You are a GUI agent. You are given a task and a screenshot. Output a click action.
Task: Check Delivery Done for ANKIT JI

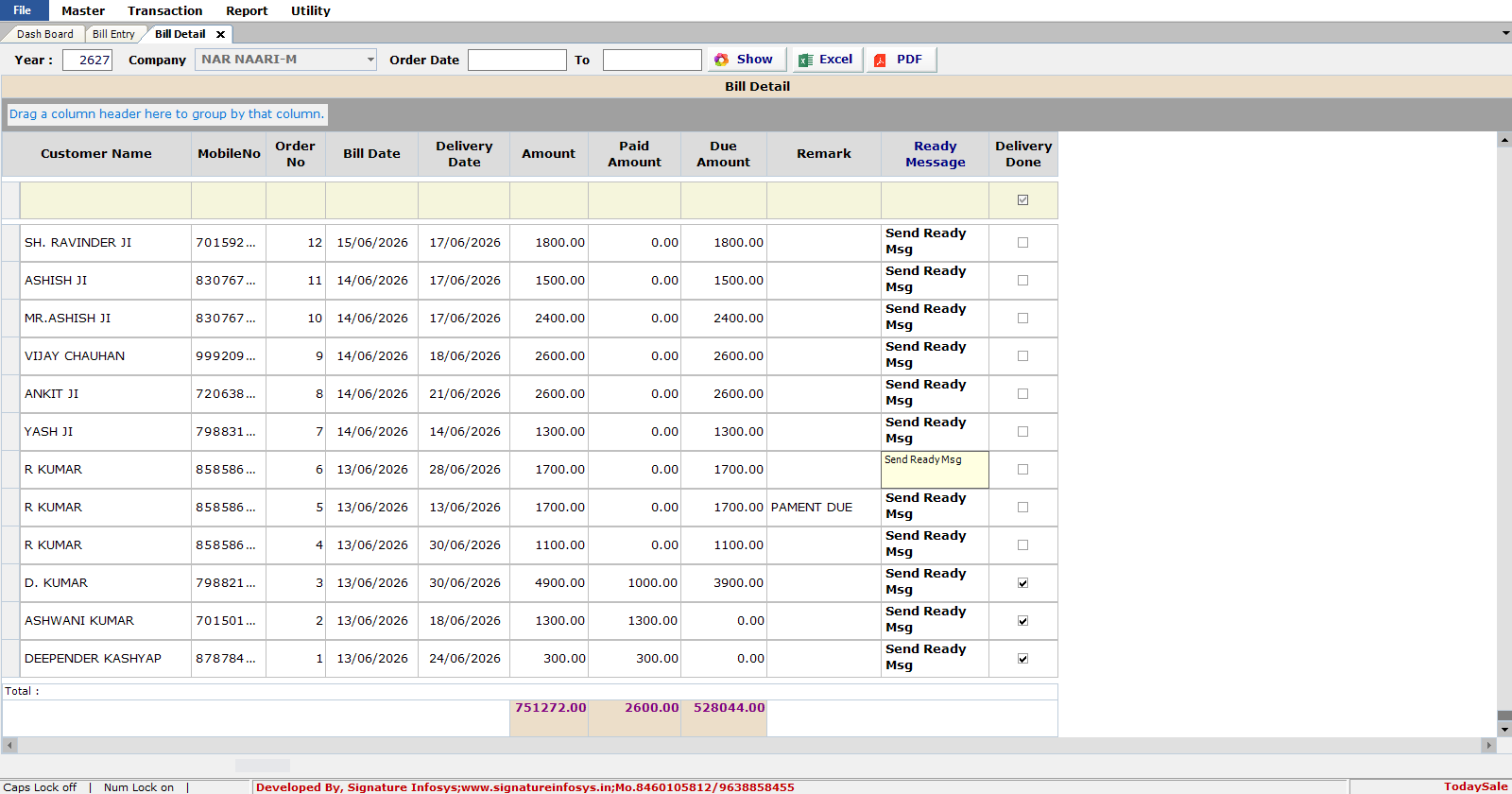[1022, 394]
